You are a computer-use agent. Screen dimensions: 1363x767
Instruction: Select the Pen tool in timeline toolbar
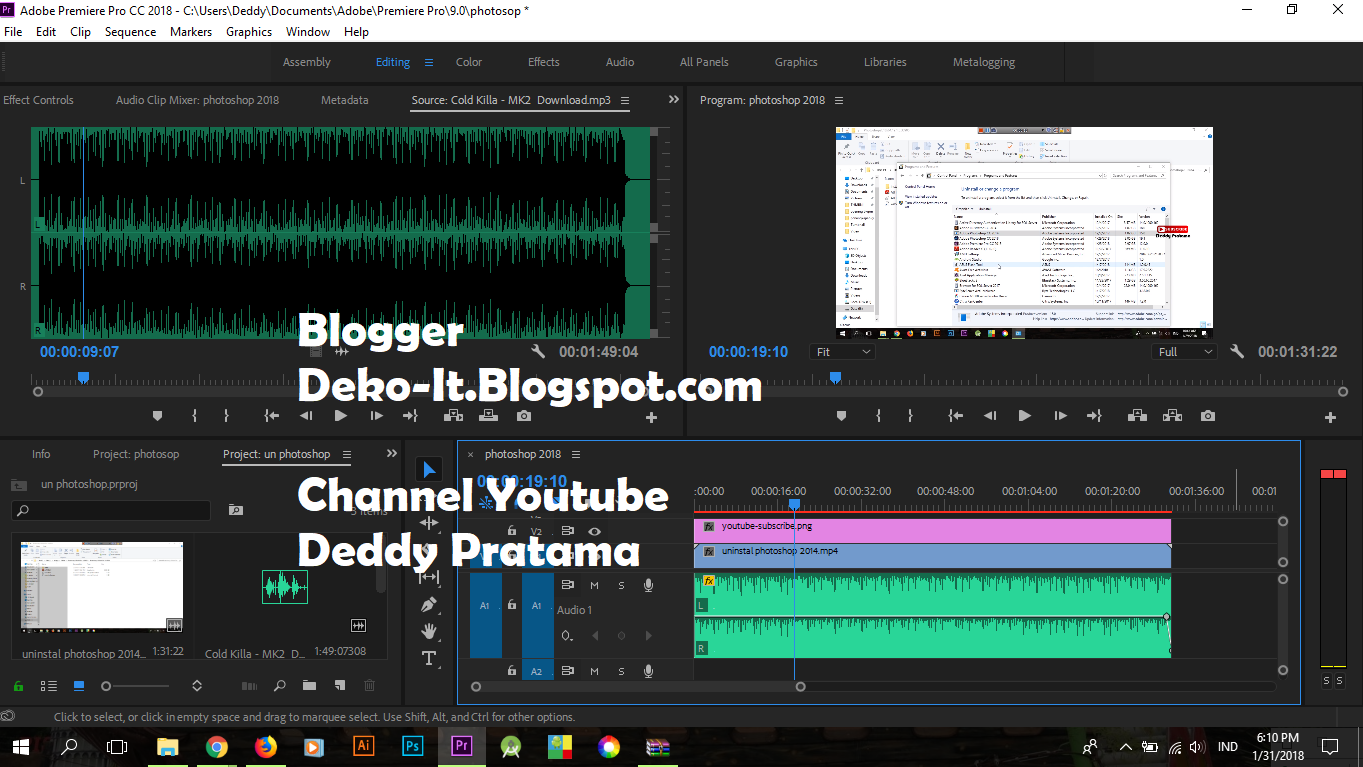click(x=429, y=604)
